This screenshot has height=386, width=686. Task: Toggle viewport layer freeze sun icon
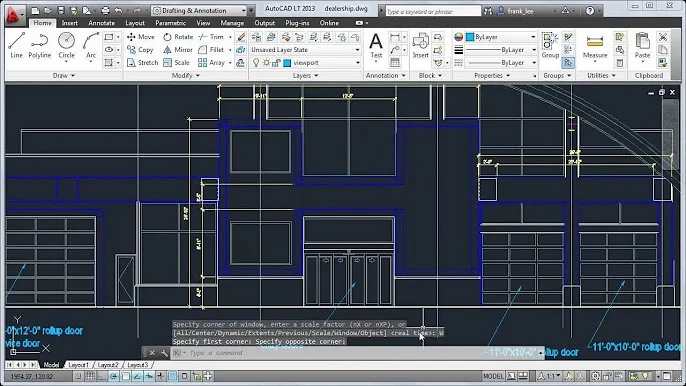[266, 63]
